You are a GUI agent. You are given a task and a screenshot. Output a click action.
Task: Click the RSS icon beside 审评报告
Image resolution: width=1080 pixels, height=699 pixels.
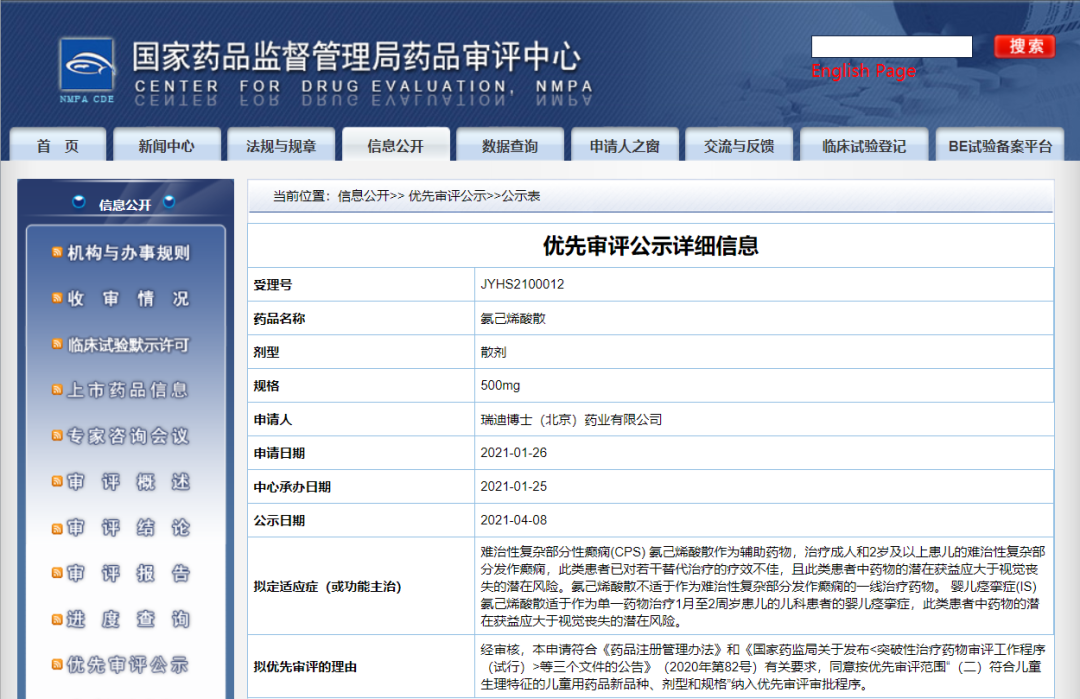click(x=57, y=572)
